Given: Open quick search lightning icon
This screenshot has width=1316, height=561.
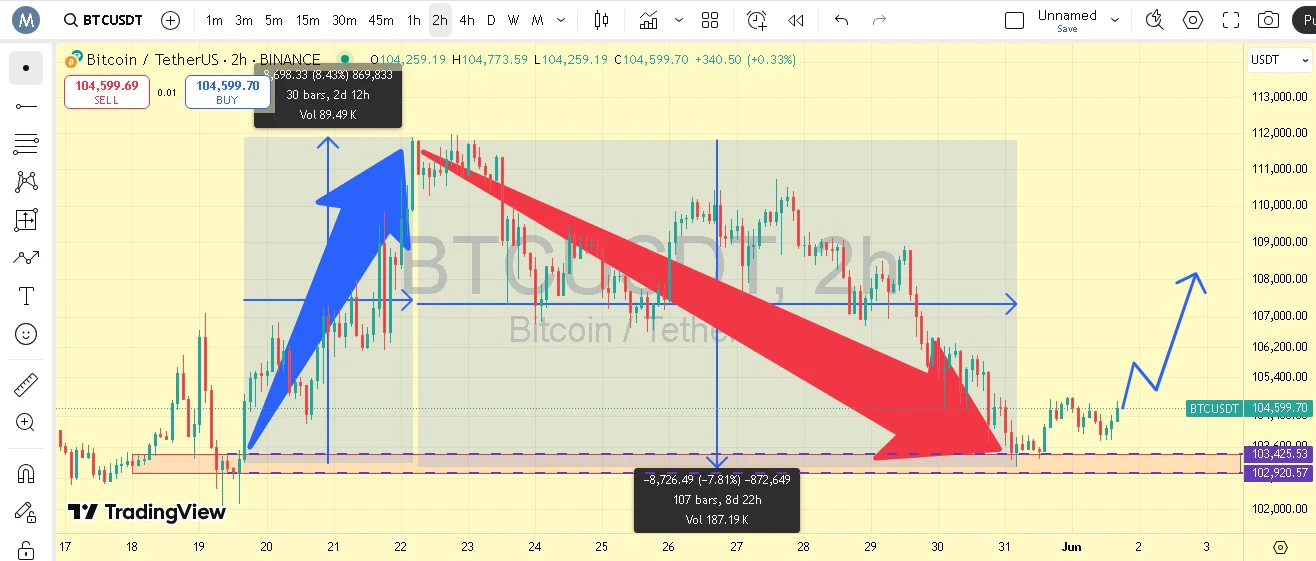Looking at the screenshot, I should [x=1155, y=20].
